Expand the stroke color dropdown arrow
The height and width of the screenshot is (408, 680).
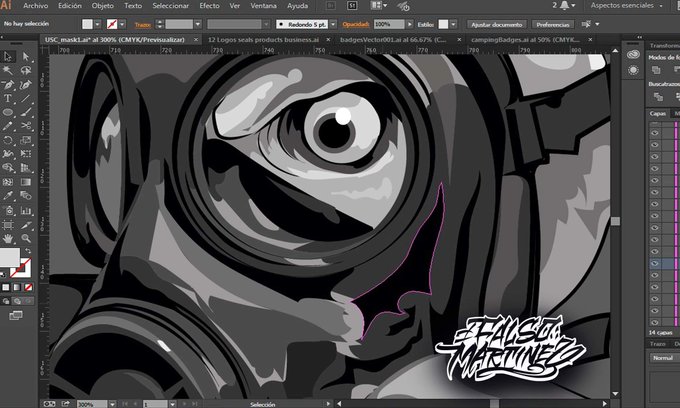point(122,24)
